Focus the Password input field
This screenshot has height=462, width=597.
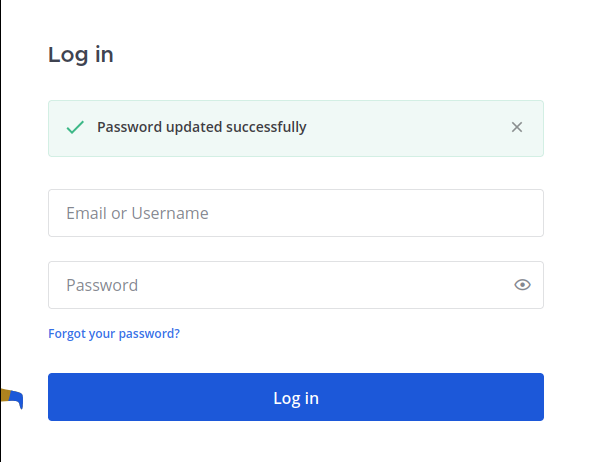pos(296,285)
